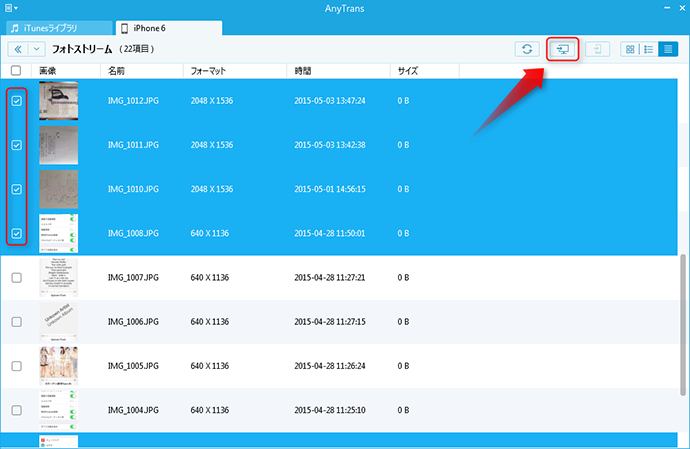
Task: Open the iTunesライブラリ tab
Action: pyautogui.click(x=59, y=28)
